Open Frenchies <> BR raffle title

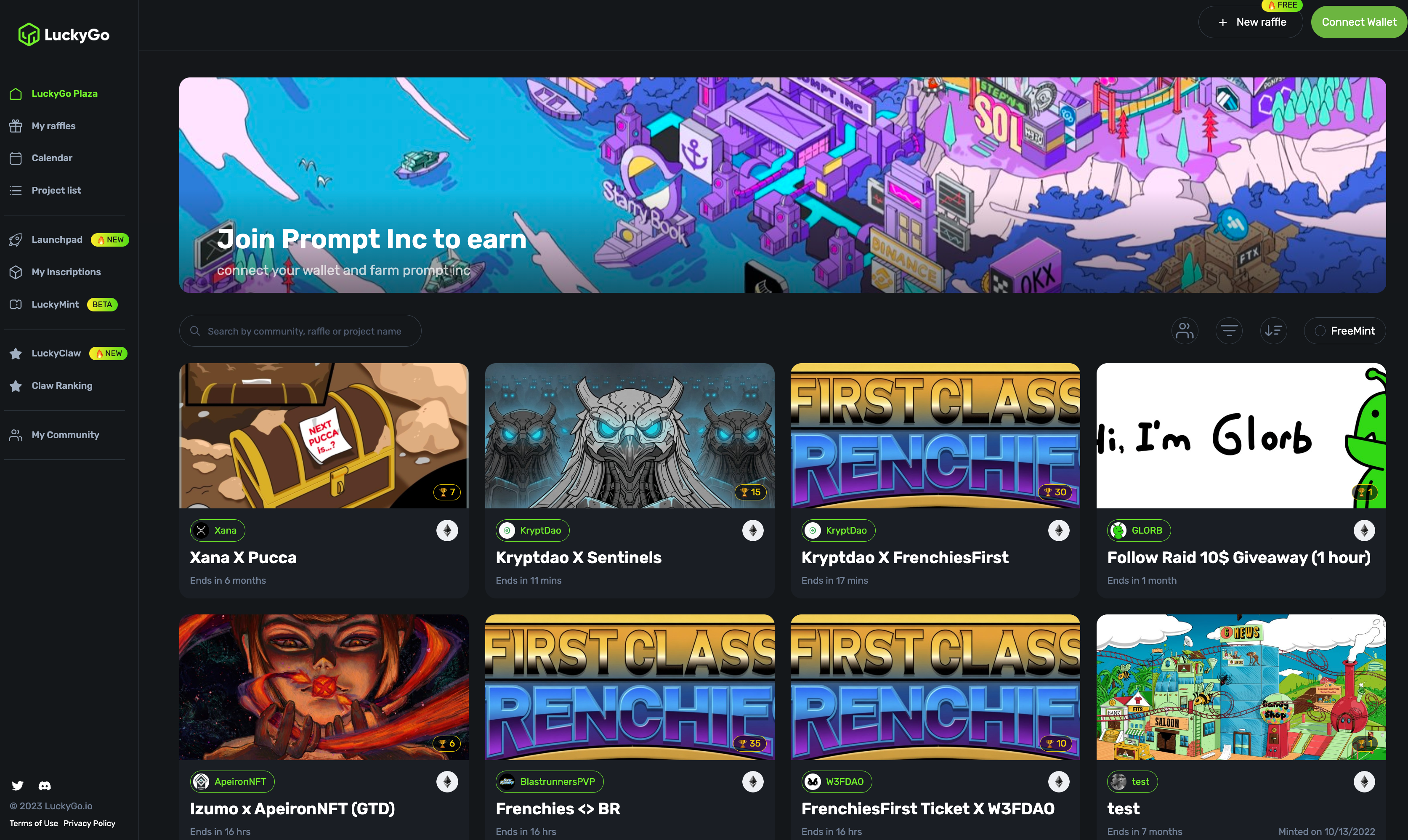click(x=558, y=809)
